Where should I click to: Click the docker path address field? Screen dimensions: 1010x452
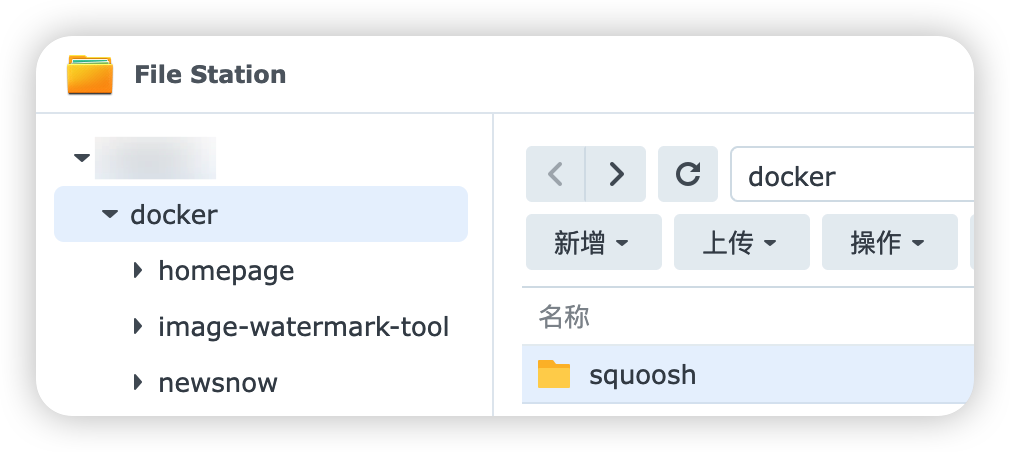[x=850, y=176]
